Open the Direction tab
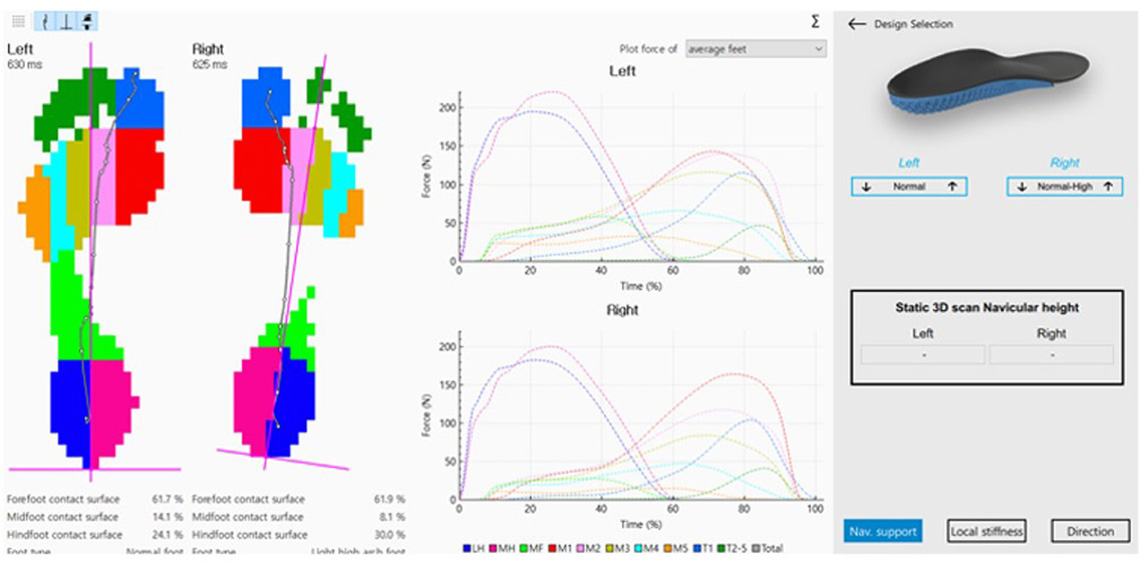The width and height of the screenshot is (1140, 563). [1089, 531]
